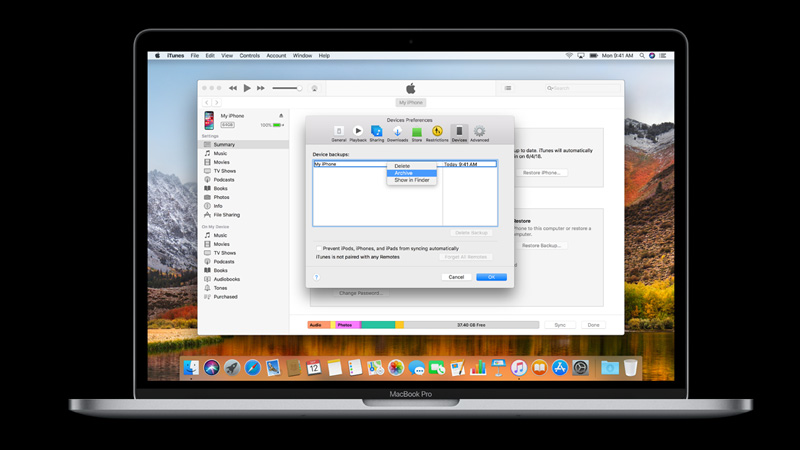Screen dimensions: 800x450
Task: Click the Cancel button
Action: pyautogui.click(x=456, y=277)
